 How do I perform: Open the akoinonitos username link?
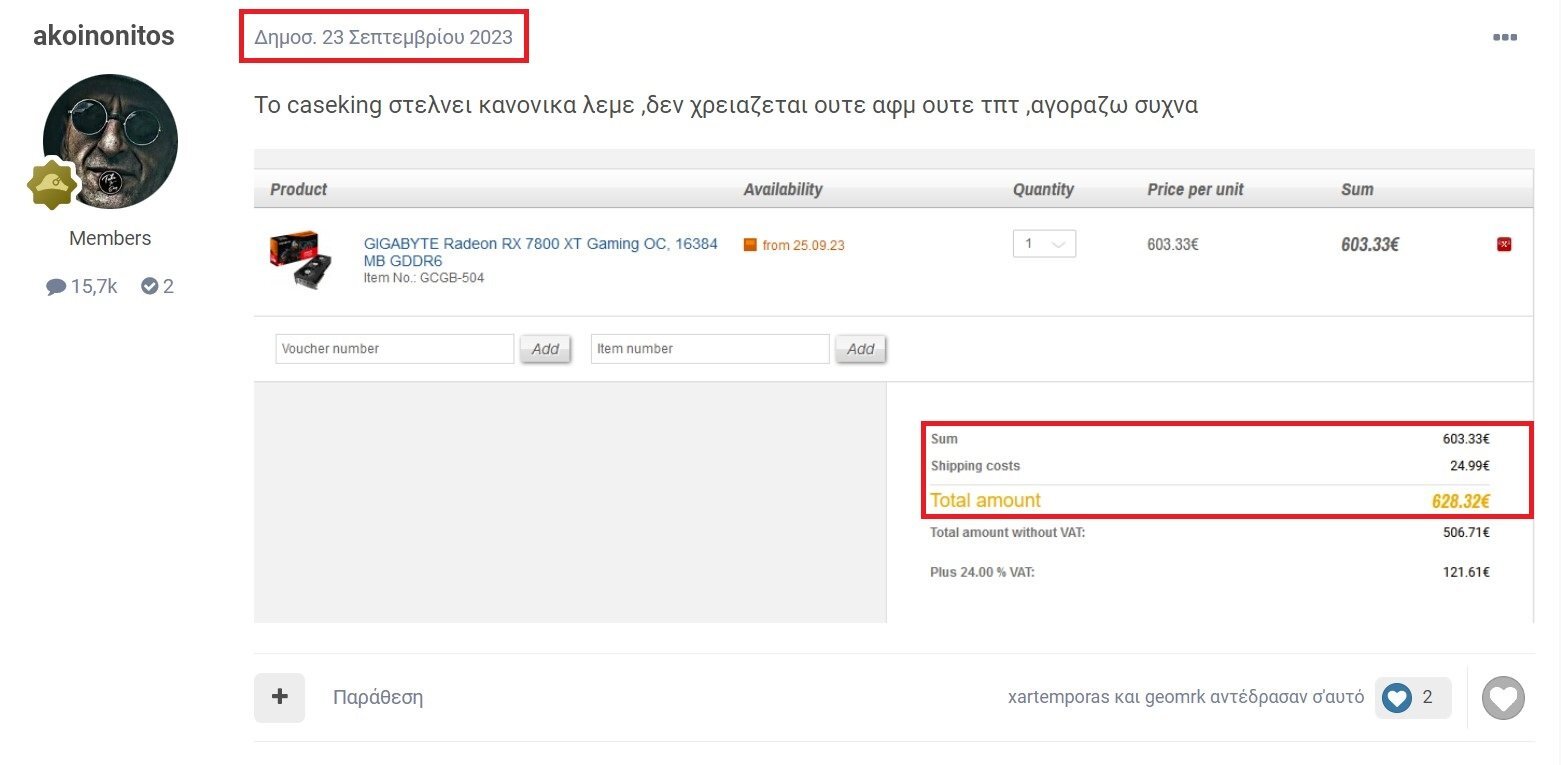104,36
